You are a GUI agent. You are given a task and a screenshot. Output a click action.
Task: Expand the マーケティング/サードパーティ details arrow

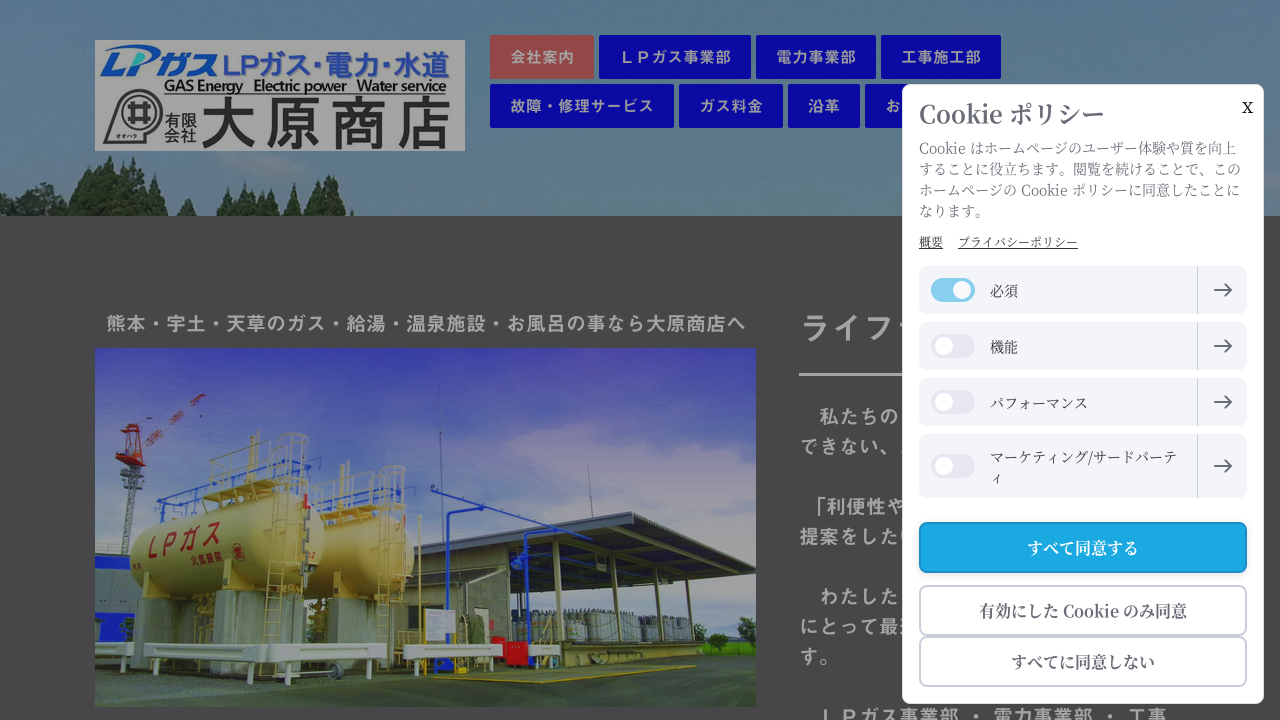pyautogui.click(x=1222, y=466)
